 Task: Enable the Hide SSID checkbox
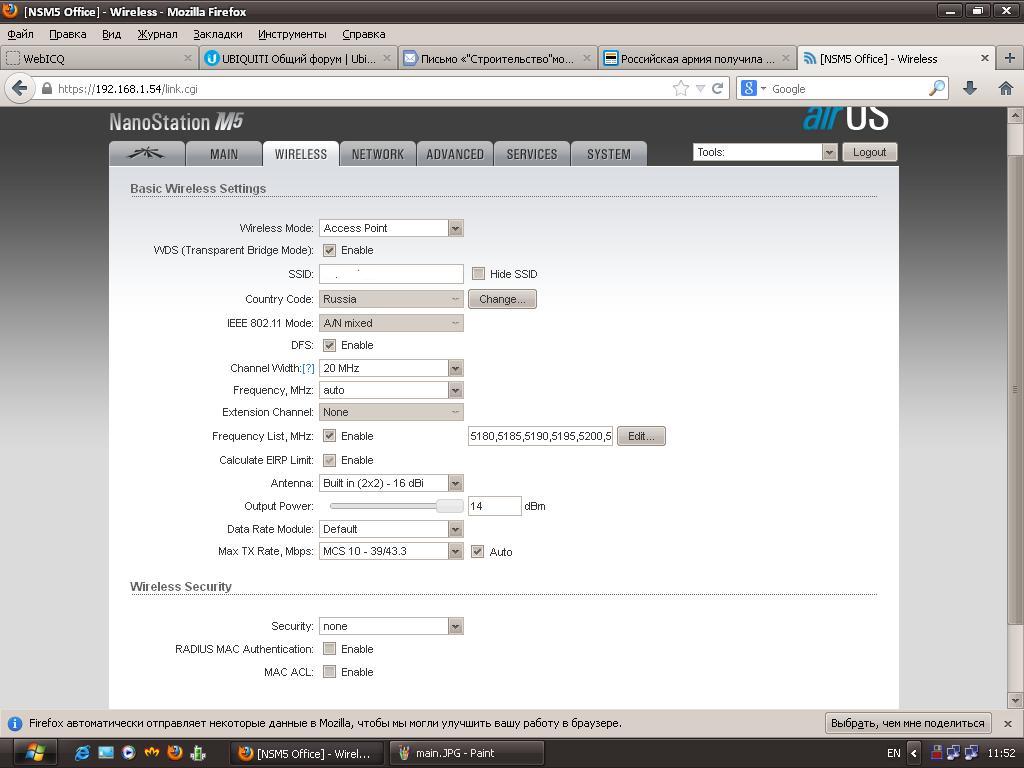pos(478,274)
